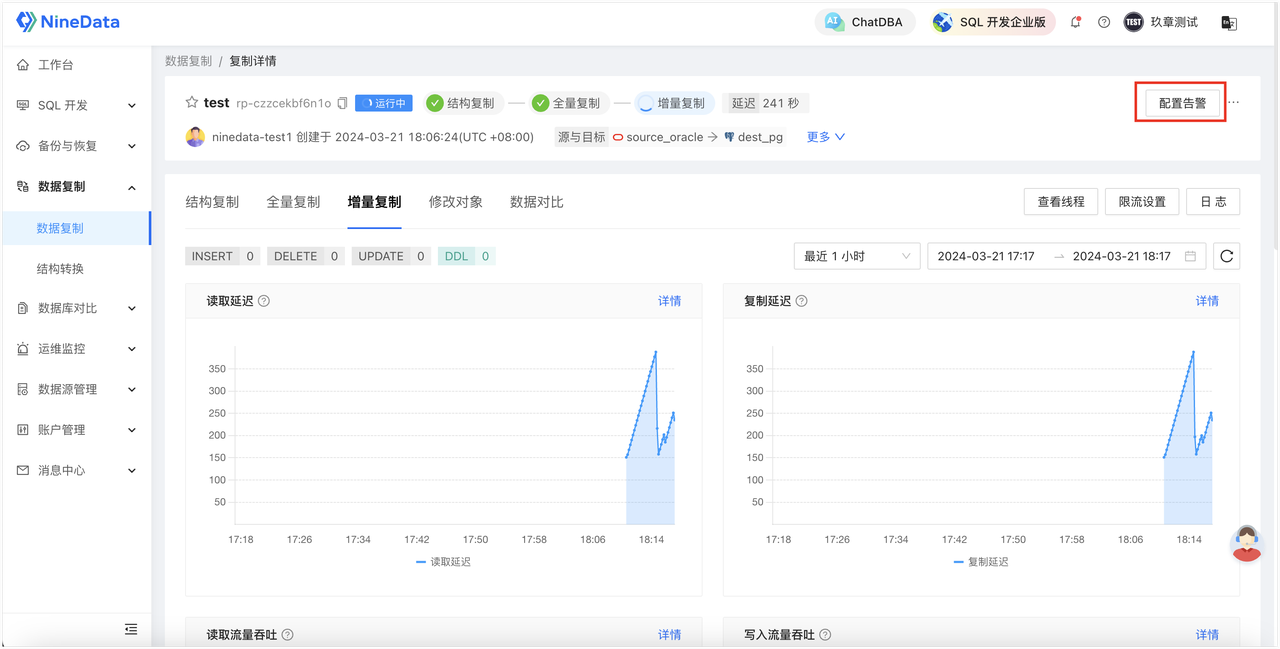Open the notification bell
Screen dimensions: 1280x649
coord(1075,21)
